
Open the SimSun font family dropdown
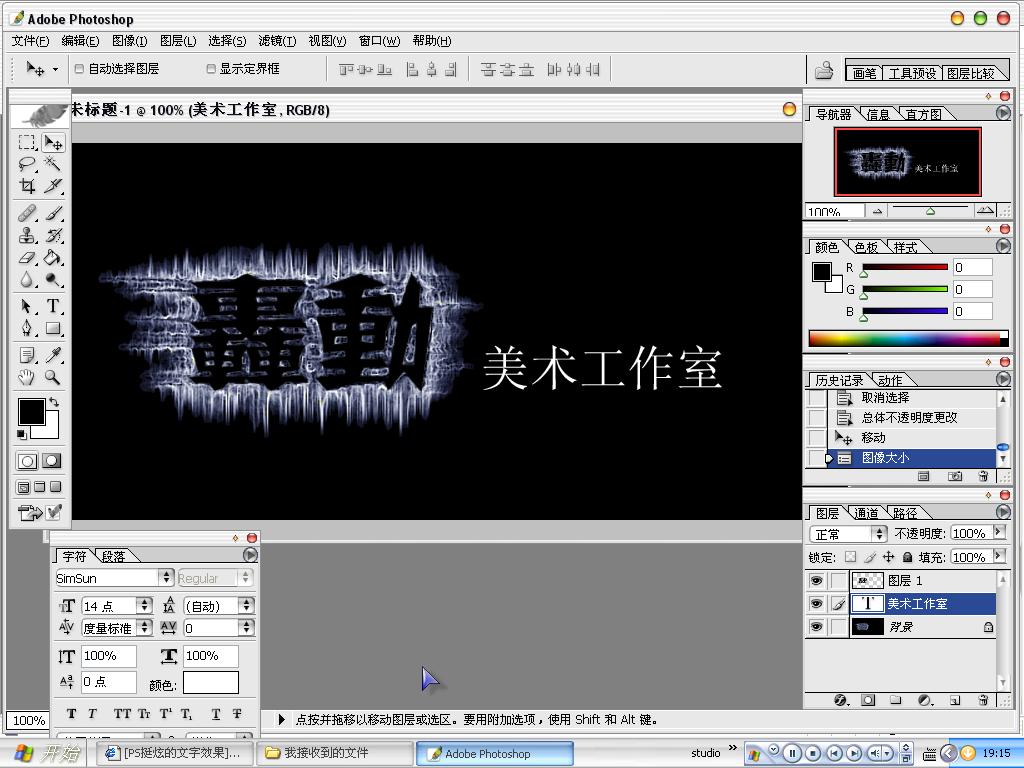pos(167,577)
